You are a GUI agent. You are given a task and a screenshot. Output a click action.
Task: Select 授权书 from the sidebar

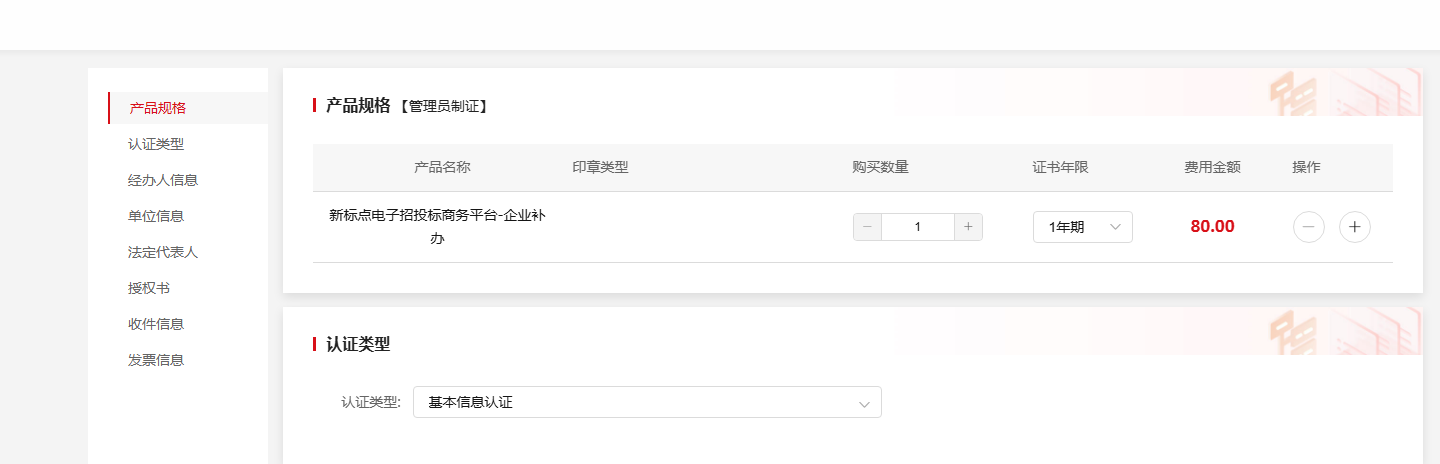pyautogui.click(x=149, y=288)
